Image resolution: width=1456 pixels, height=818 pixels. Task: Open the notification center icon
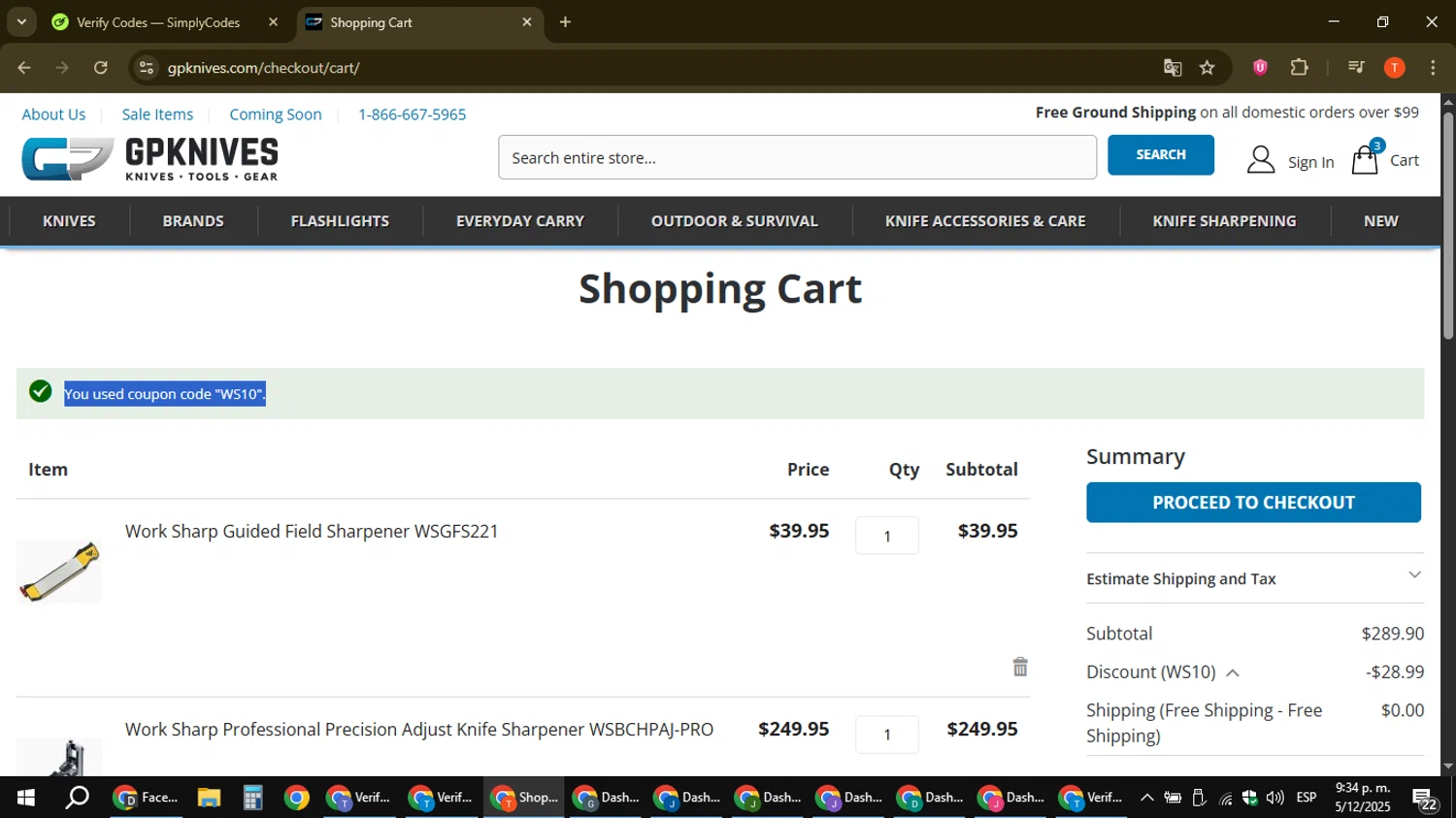click(1425, 799)
